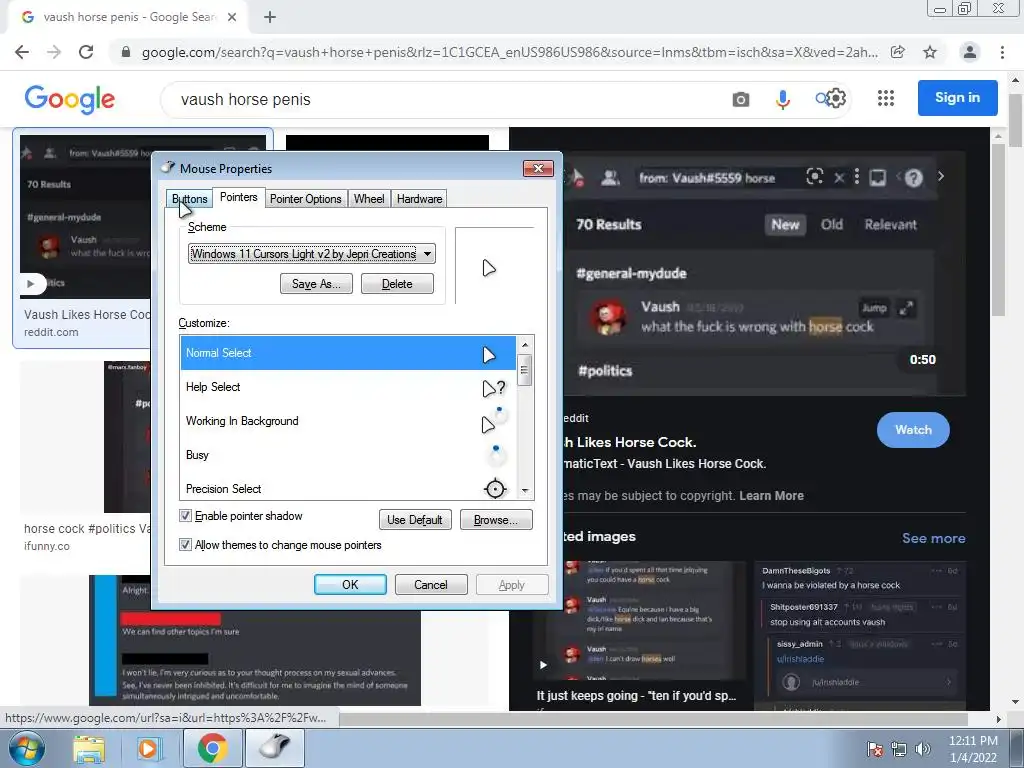Click the Google logo
This screenshot has height=768, width=1024.
70,99
